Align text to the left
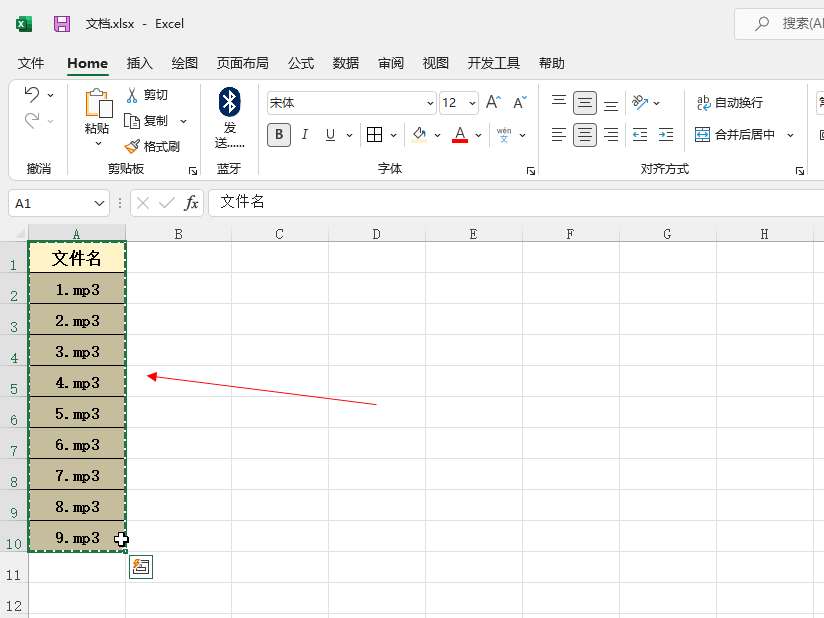 coord(559,135)
